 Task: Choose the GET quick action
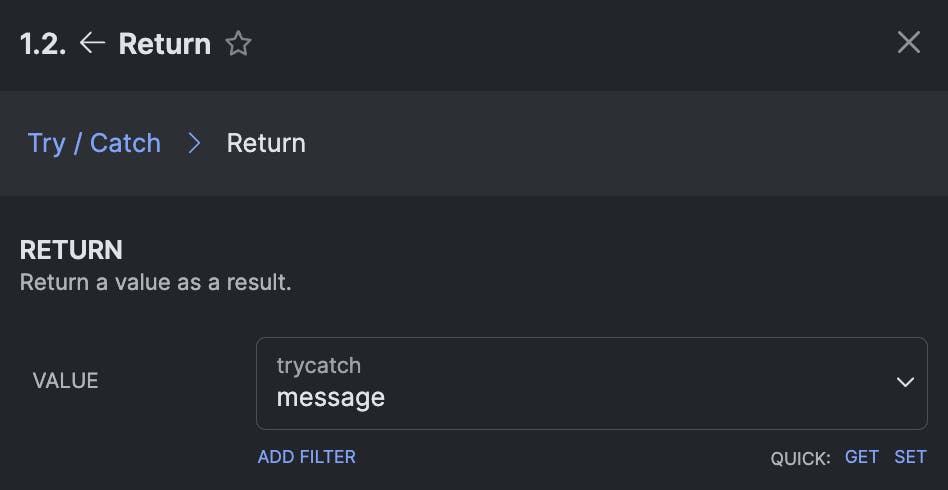[861, 457]
